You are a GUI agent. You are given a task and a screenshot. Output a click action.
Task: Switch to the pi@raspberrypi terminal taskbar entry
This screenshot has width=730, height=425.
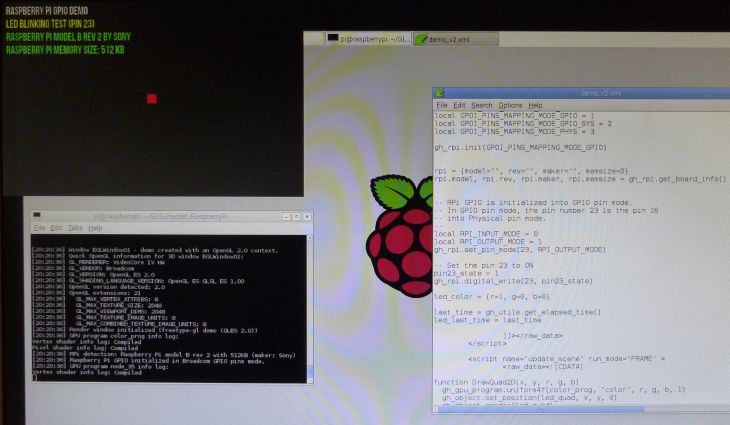coord(368,39)
